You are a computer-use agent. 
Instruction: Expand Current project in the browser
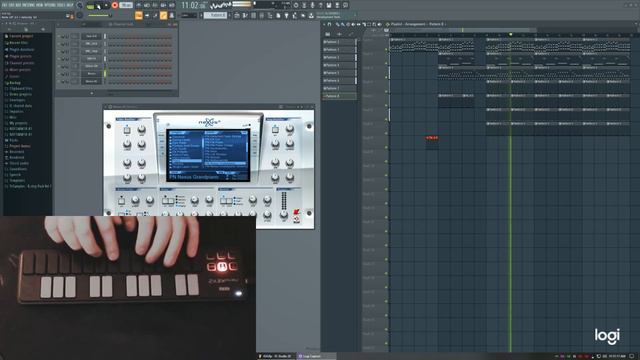coord(21,36)
